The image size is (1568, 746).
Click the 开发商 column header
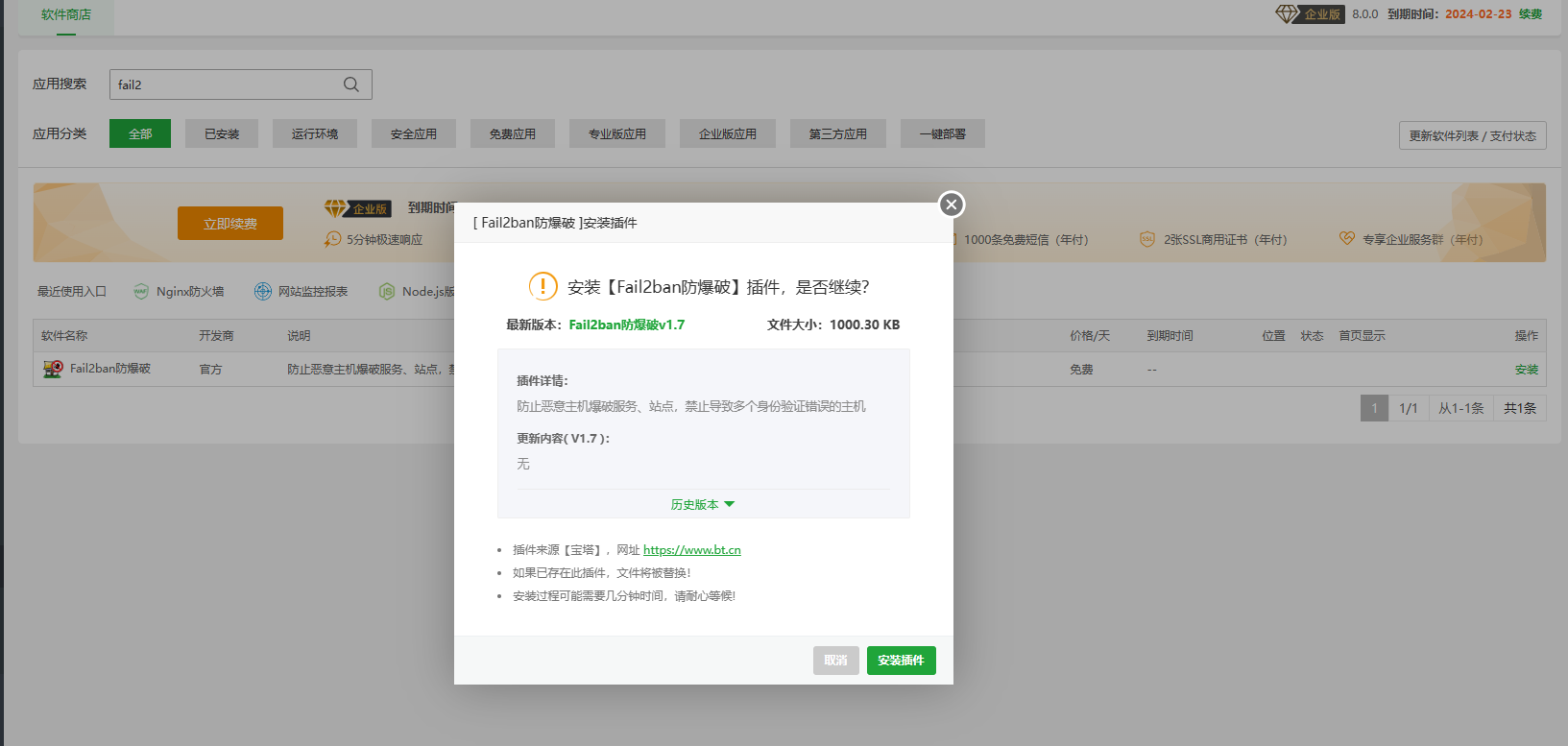216,336
